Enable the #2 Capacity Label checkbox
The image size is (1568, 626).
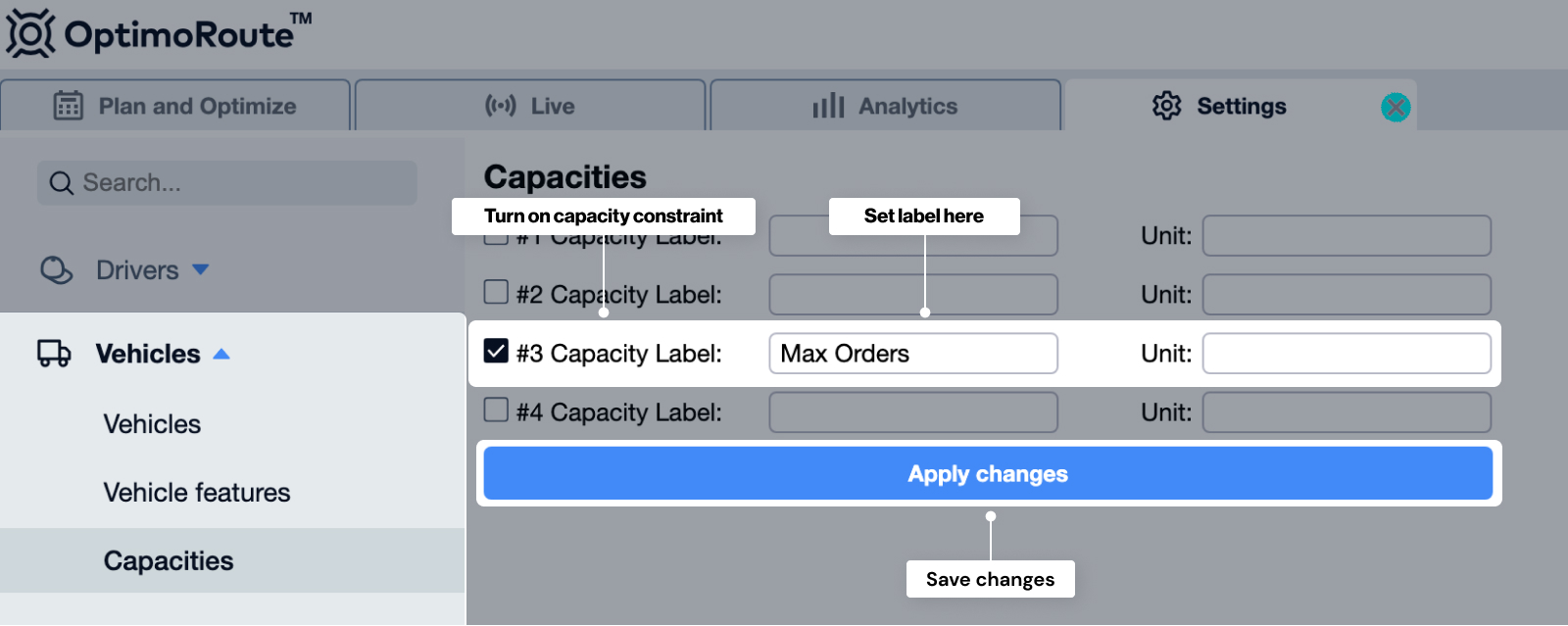click(x=496, y=292)
